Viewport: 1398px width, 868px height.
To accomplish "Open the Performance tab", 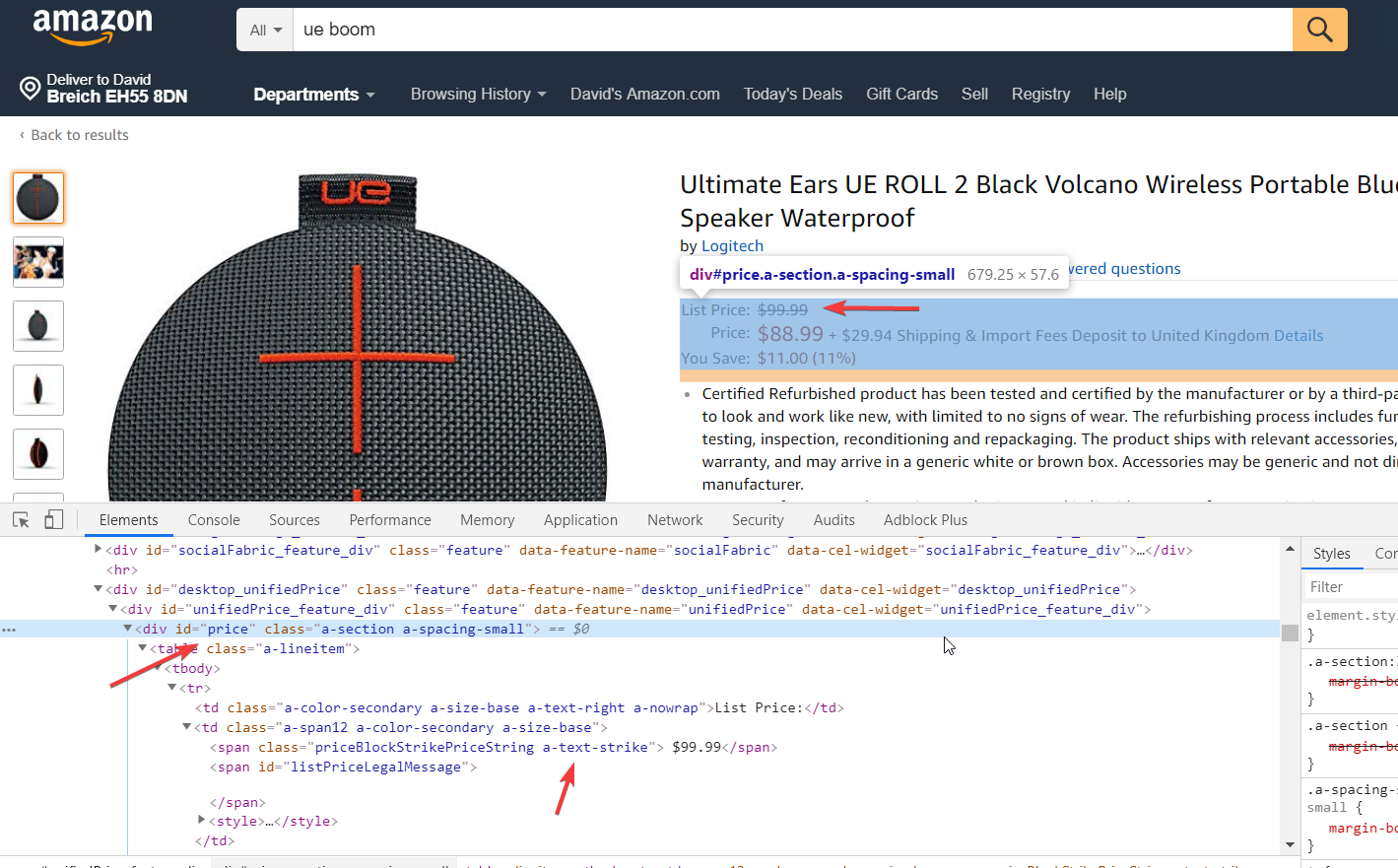I will coord(390,520).
